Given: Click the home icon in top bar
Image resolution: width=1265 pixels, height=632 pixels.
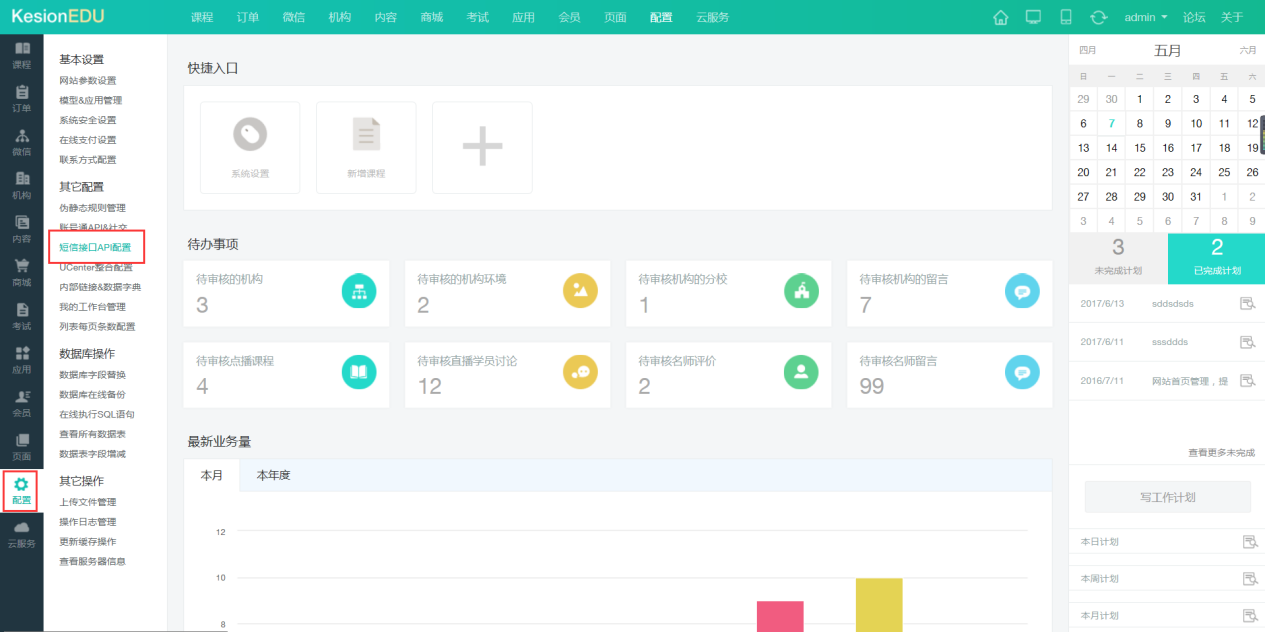Looking at the screenshot, I should [1000, 17].
